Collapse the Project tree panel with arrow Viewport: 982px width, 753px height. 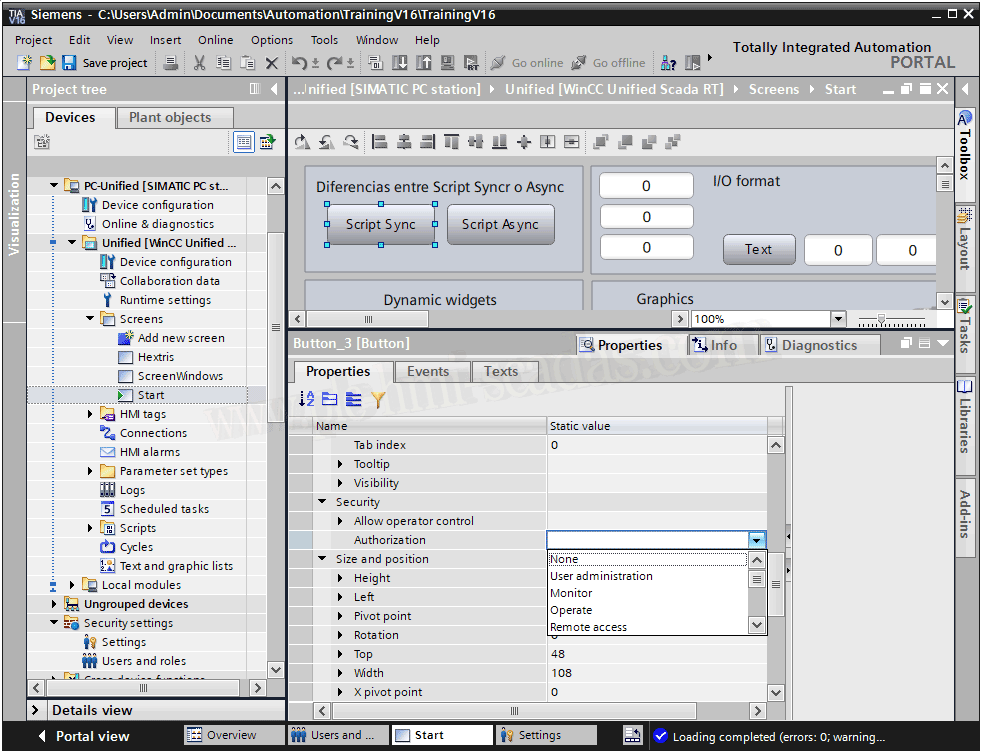(274, 89)
